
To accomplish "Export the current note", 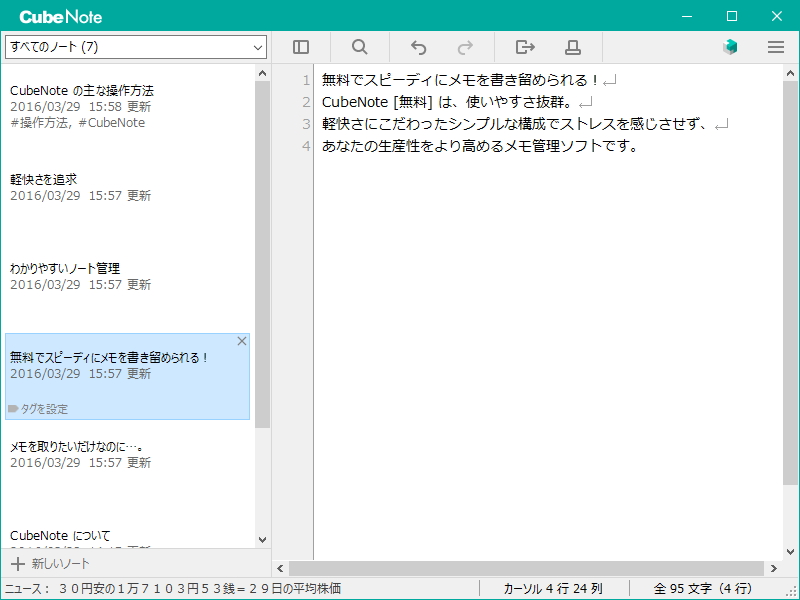I will pyautogui.click(x=525, y=47).
